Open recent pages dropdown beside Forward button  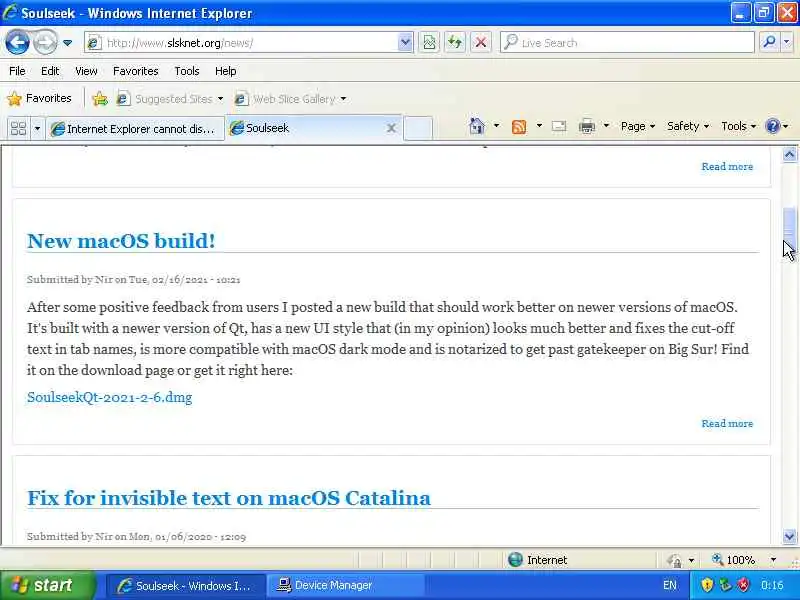coord(67,43)
